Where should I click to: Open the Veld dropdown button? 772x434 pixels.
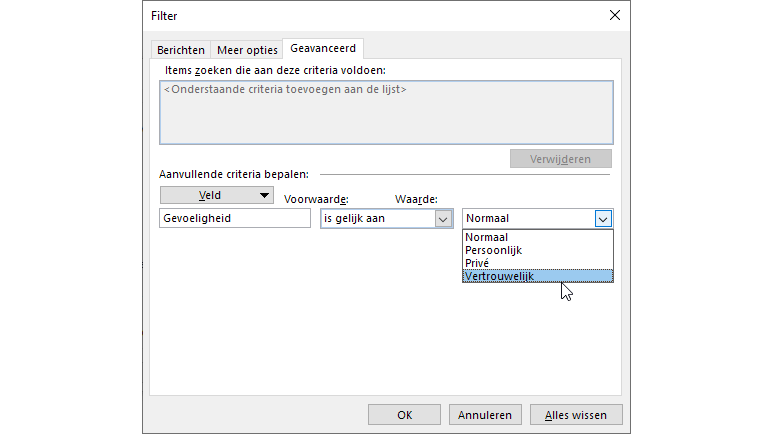click(217, 195)
